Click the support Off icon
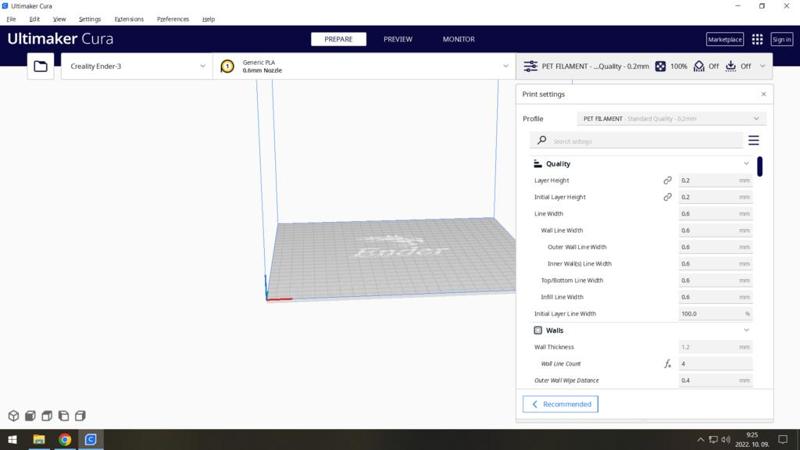The width and height of the screenshot is (800, 450). click(699, 66)
